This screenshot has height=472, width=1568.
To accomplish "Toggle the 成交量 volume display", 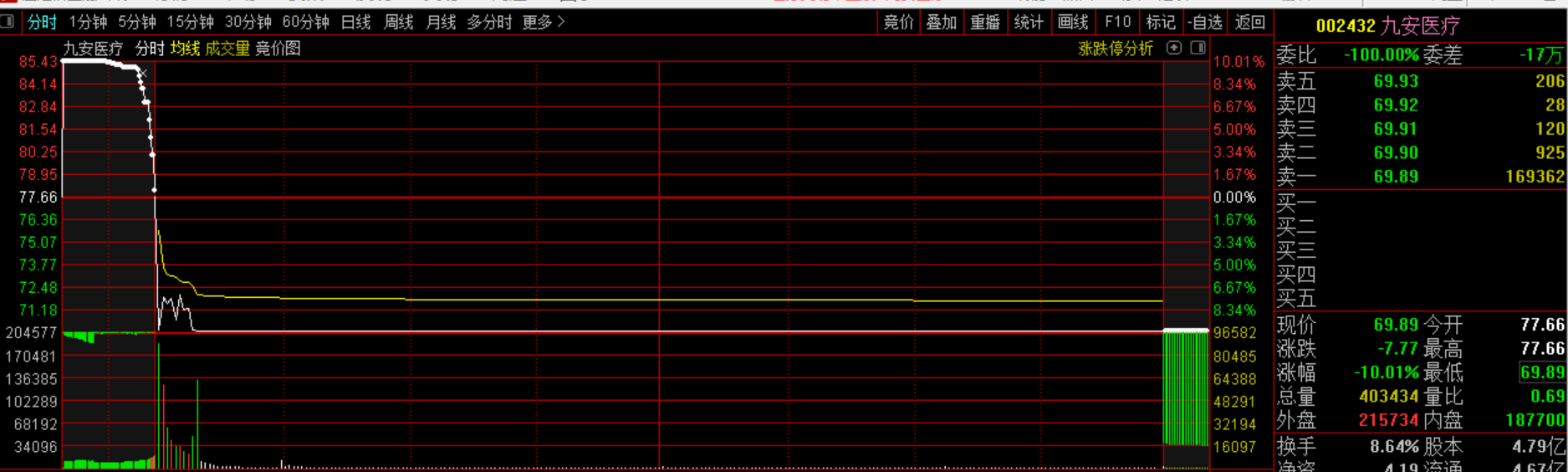I will coord(227,49).
